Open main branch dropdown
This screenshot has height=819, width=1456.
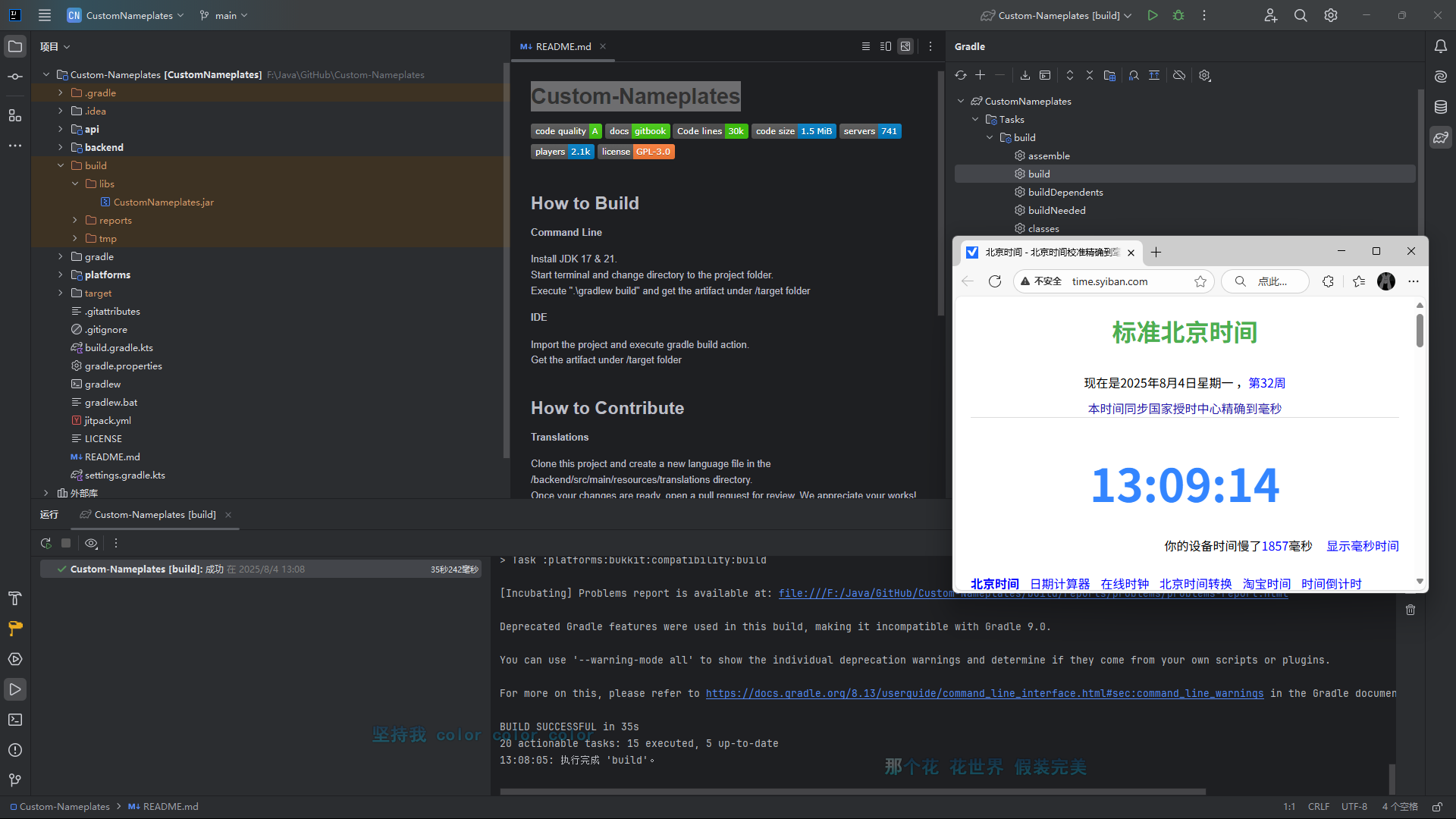pyautogui.click(x=224, y=15)
